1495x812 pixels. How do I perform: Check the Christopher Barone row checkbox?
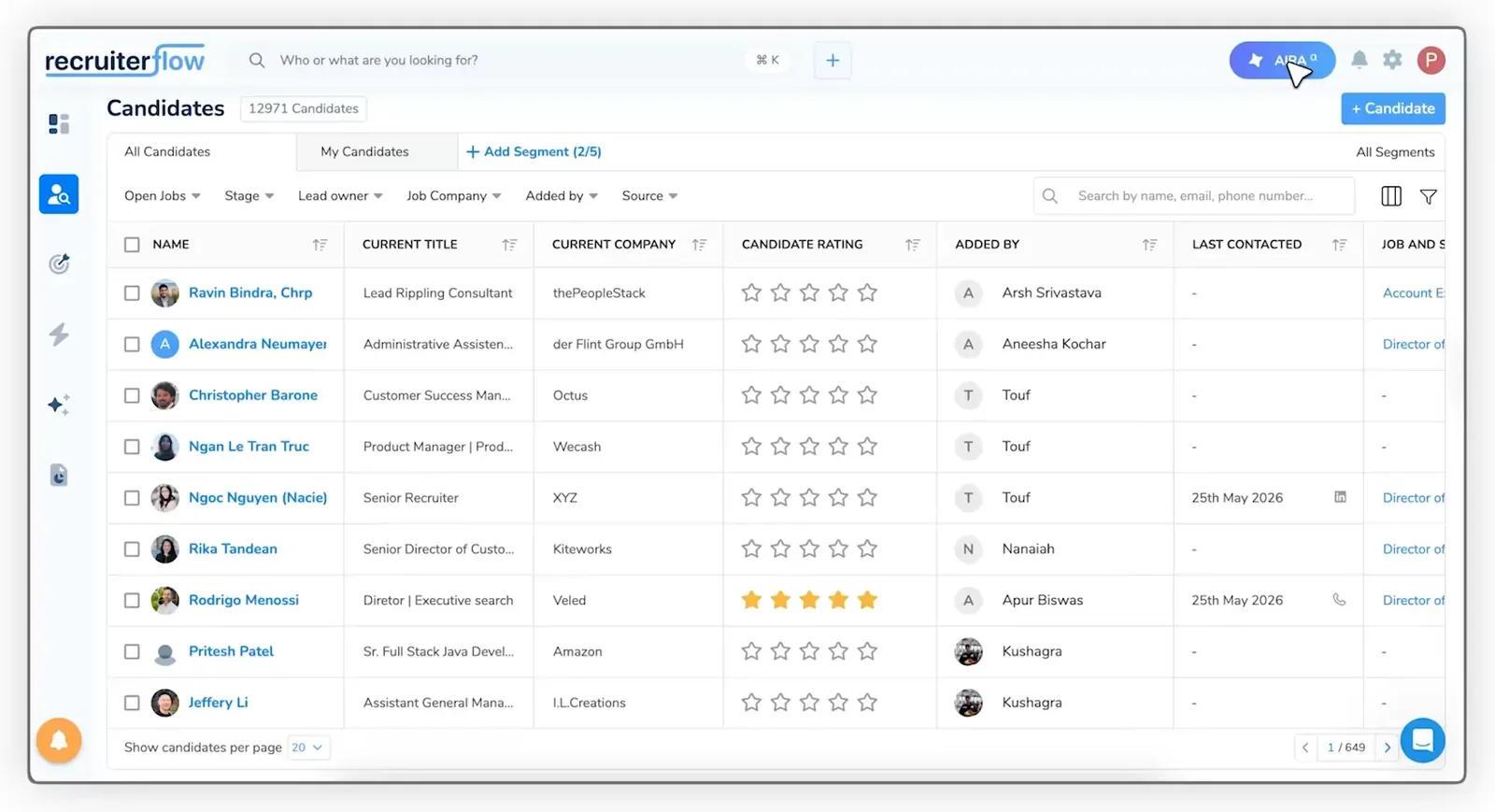[x=132, y=395]
